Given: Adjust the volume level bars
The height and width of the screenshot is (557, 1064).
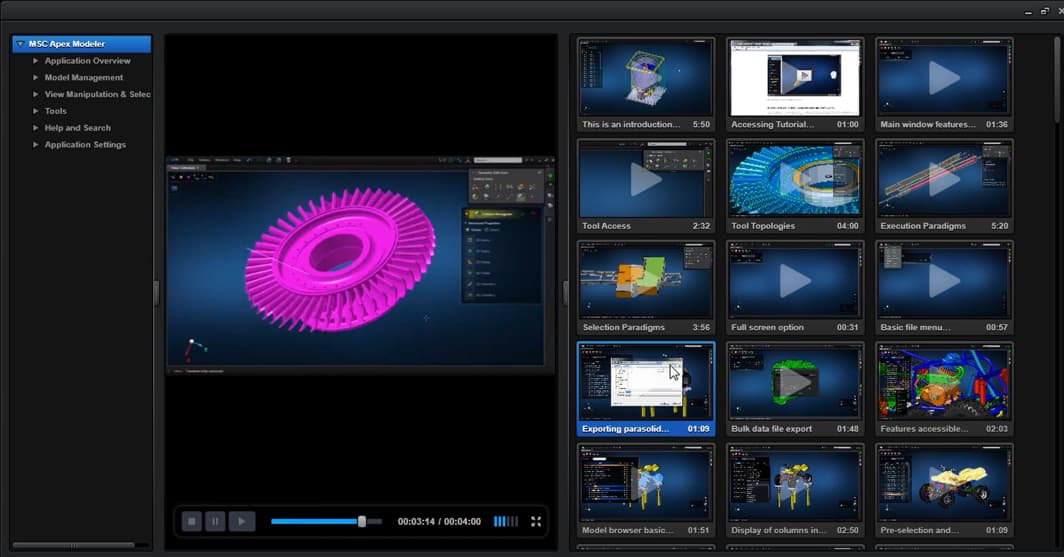Looking at the screenshot, I should click(x=506, y=521).
